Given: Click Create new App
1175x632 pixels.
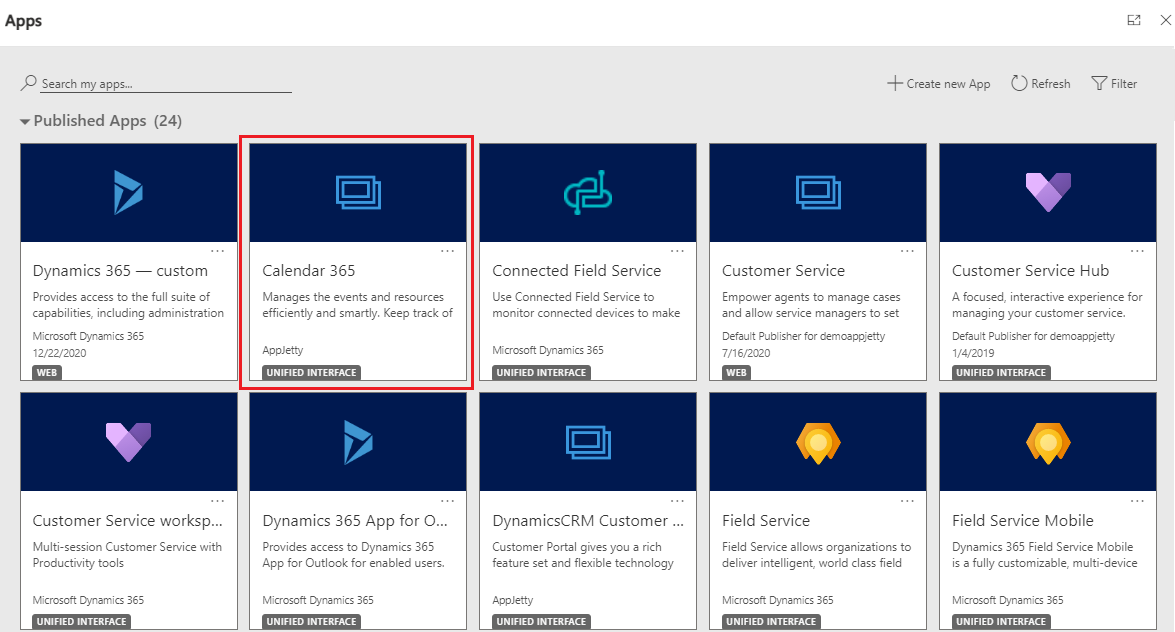Looking at the screenshot, I should click(x=939, y=83).
